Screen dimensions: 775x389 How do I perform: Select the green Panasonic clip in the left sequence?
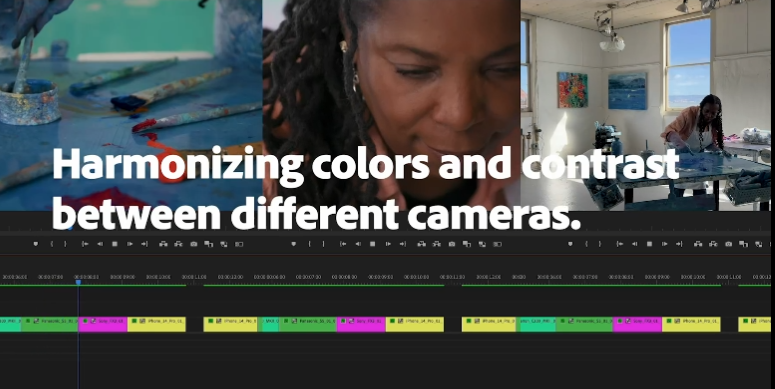pyautogui.click(x=49, y=324)
